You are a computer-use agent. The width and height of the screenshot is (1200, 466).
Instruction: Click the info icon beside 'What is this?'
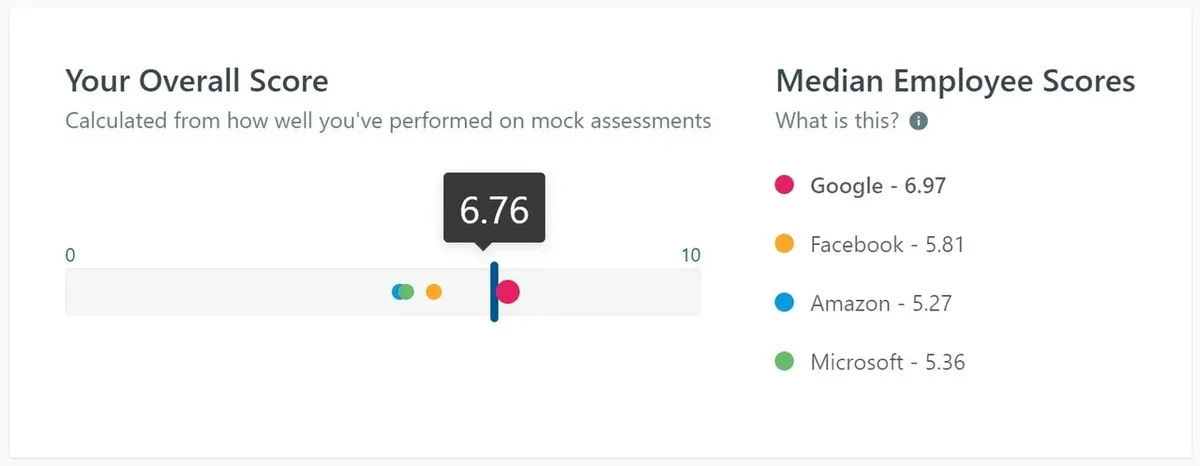tap(918, 121)
